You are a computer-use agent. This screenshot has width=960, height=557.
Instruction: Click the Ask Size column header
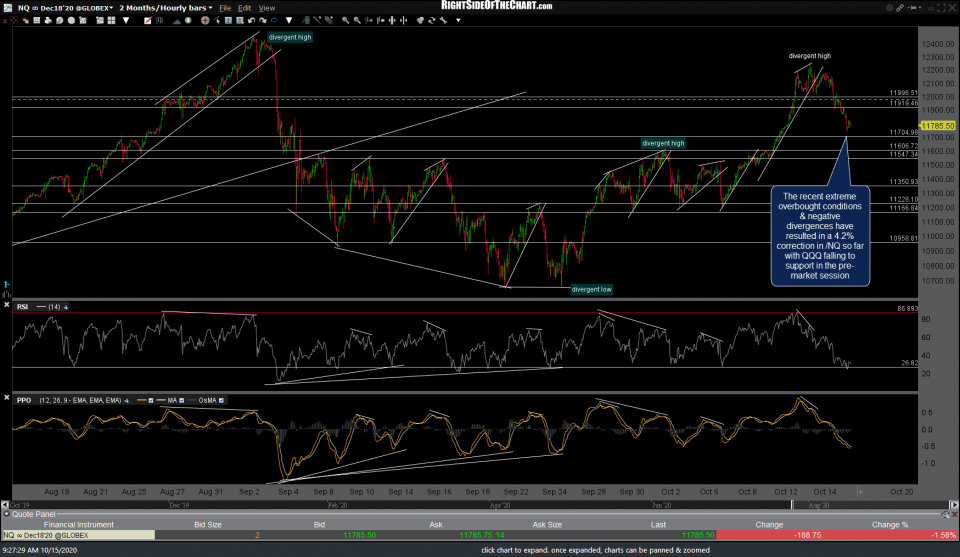(x=547, y=525)
